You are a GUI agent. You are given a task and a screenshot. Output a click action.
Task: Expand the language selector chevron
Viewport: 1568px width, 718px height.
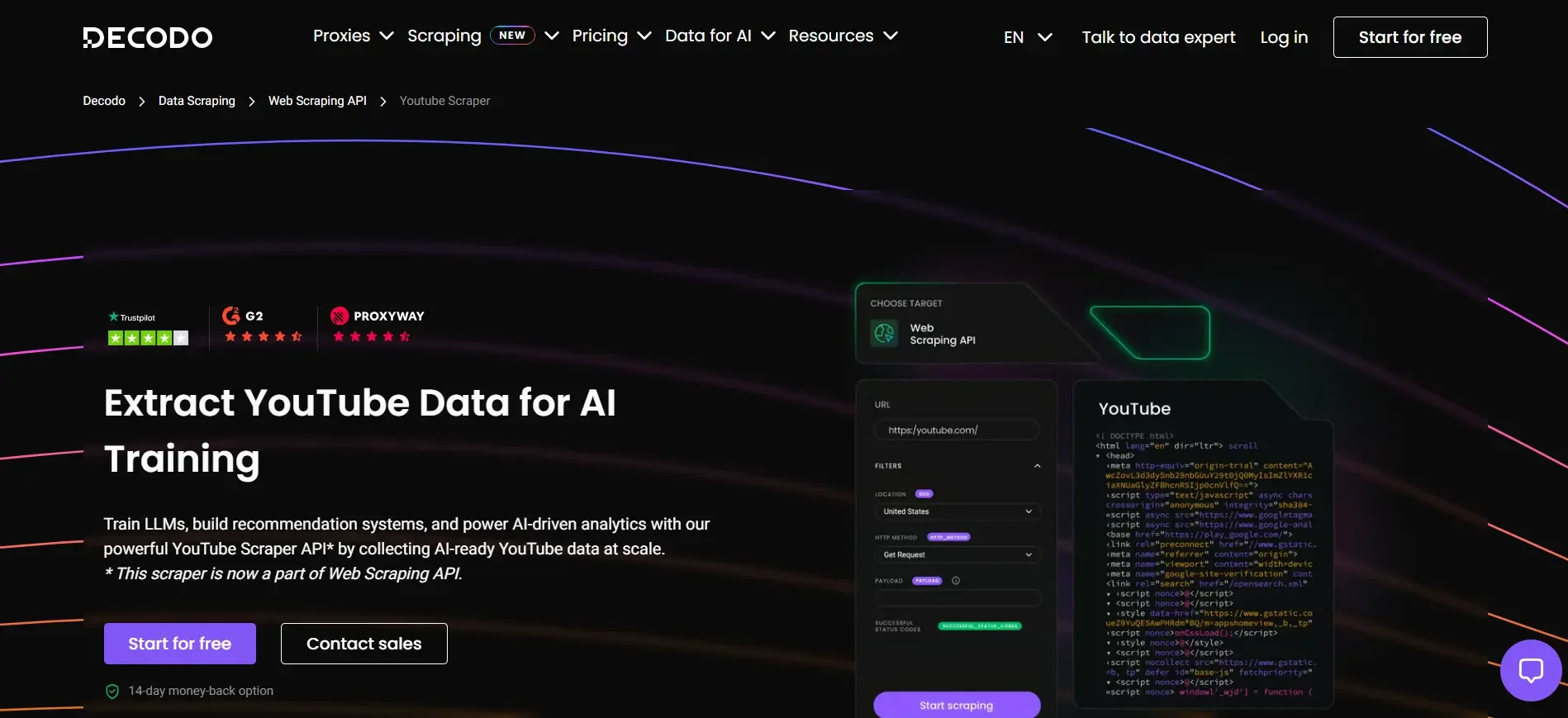1045,37
